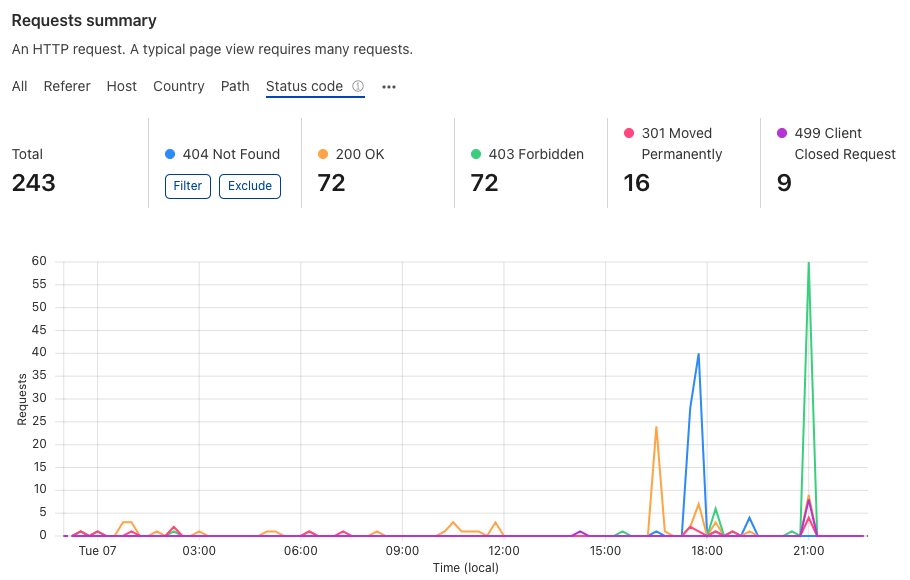Select the All tab
This screenshot has width=910, height=580.
pos(20,86)
